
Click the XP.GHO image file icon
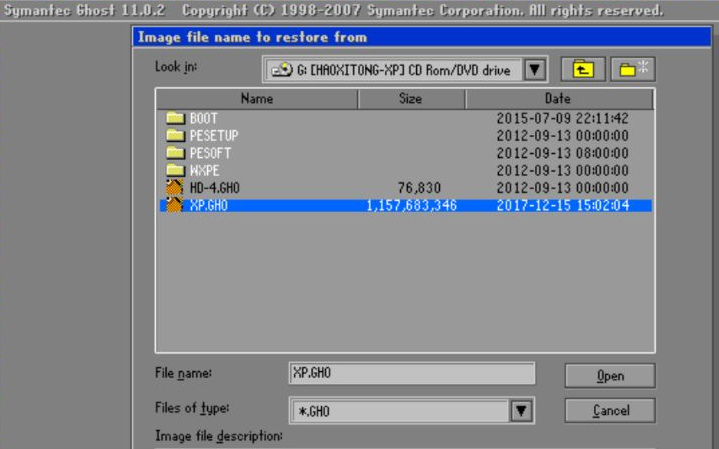175,205
